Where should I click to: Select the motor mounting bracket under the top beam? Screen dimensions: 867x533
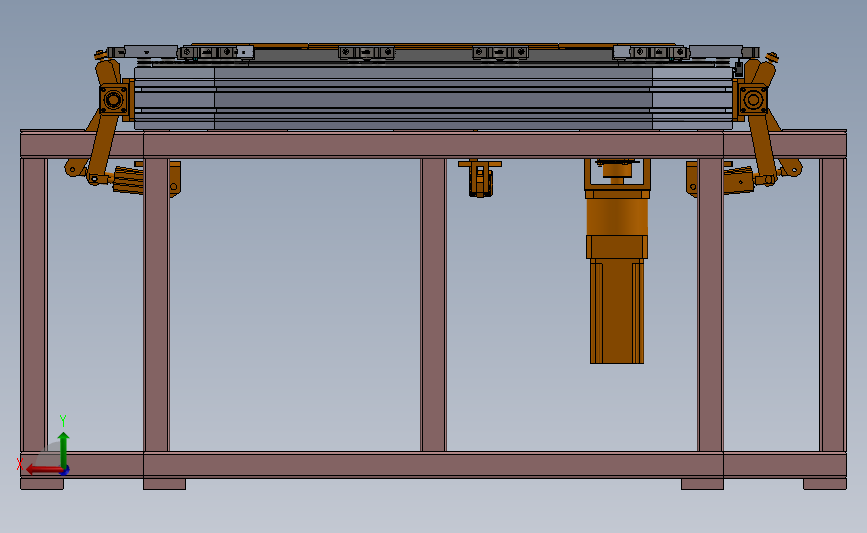pos(617,175)
